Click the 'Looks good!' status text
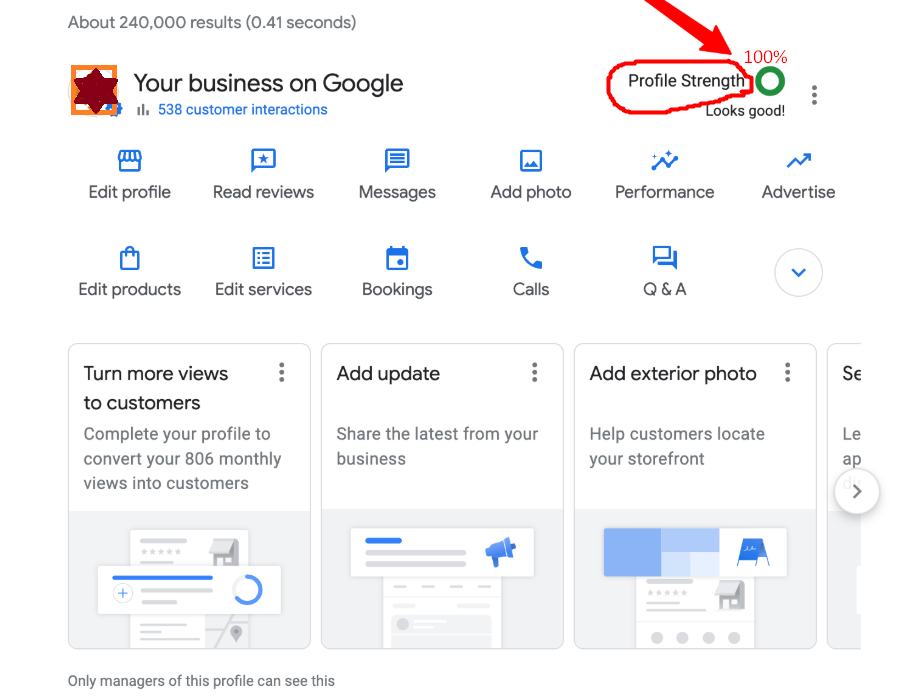913x698 pixels. tap(745, 111)
